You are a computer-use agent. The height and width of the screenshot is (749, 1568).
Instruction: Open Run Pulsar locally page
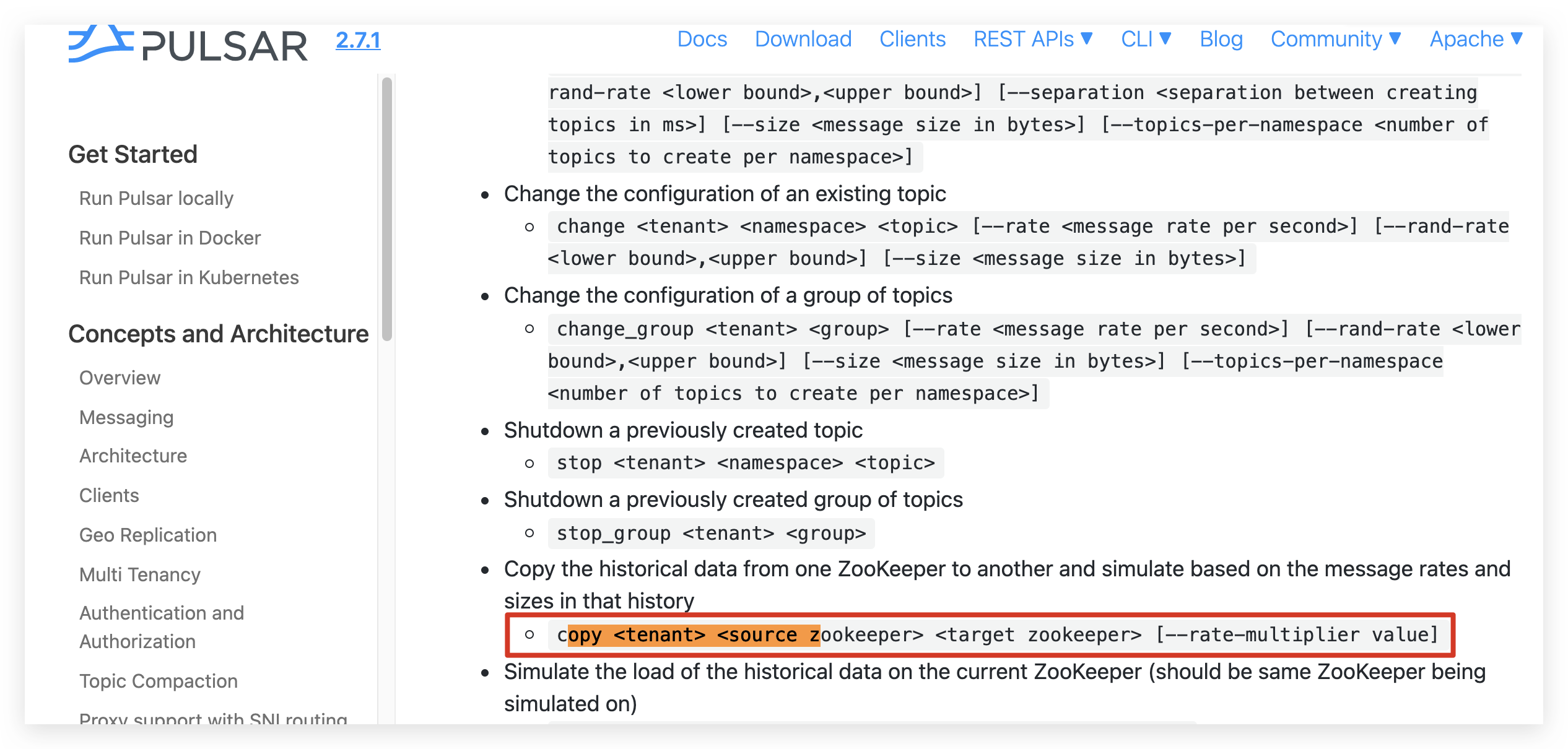click(156, 198)
